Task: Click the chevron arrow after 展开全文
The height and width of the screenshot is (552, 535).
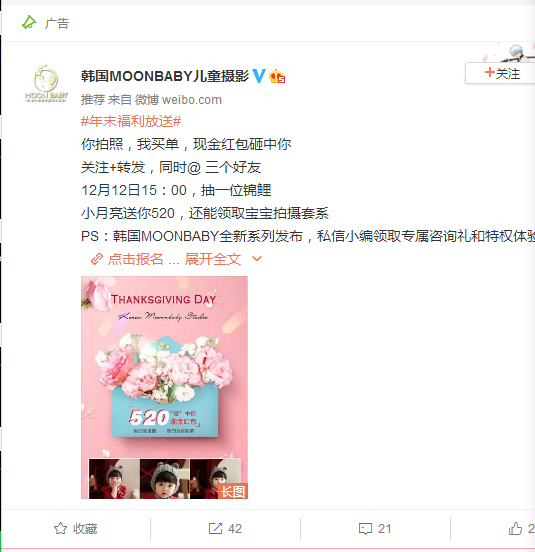Action: click(x=257, y=259)
